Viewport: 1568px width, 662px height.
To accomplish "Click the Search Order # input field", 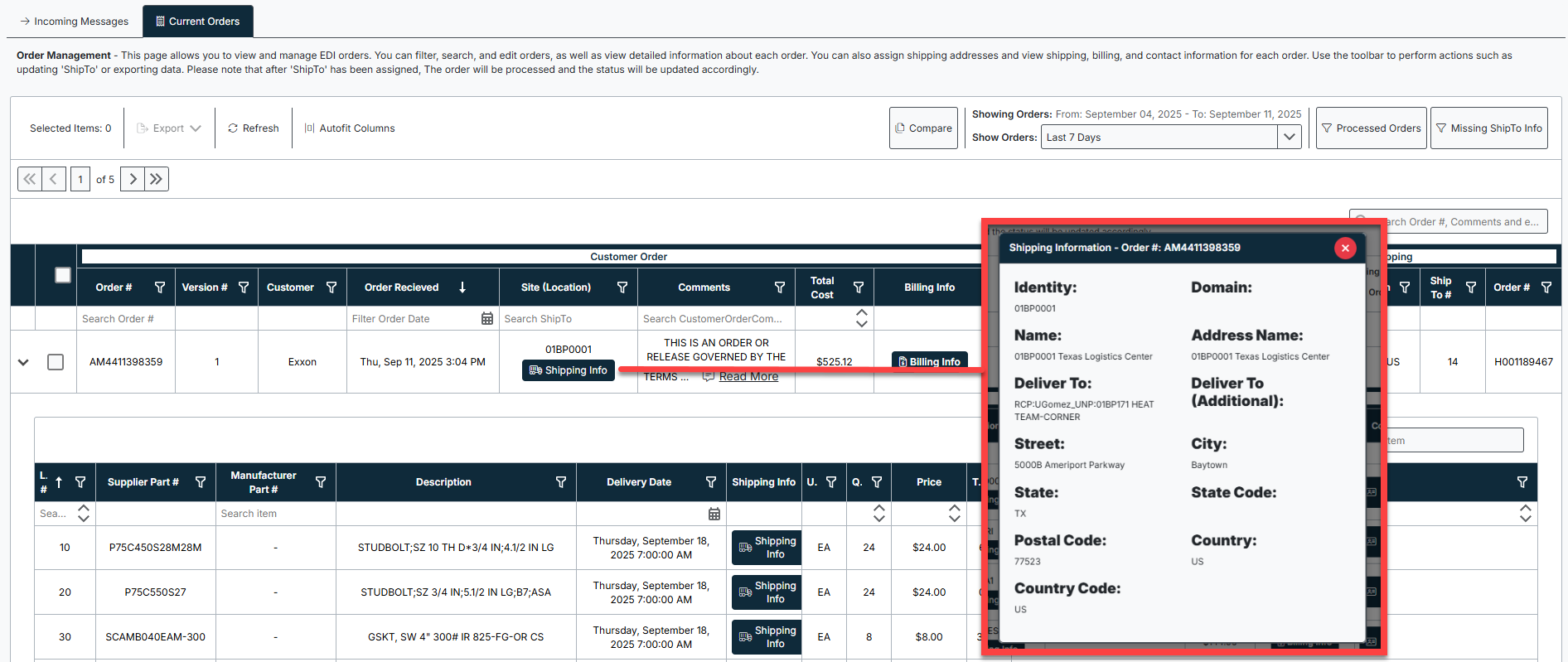I will point(126,319).
